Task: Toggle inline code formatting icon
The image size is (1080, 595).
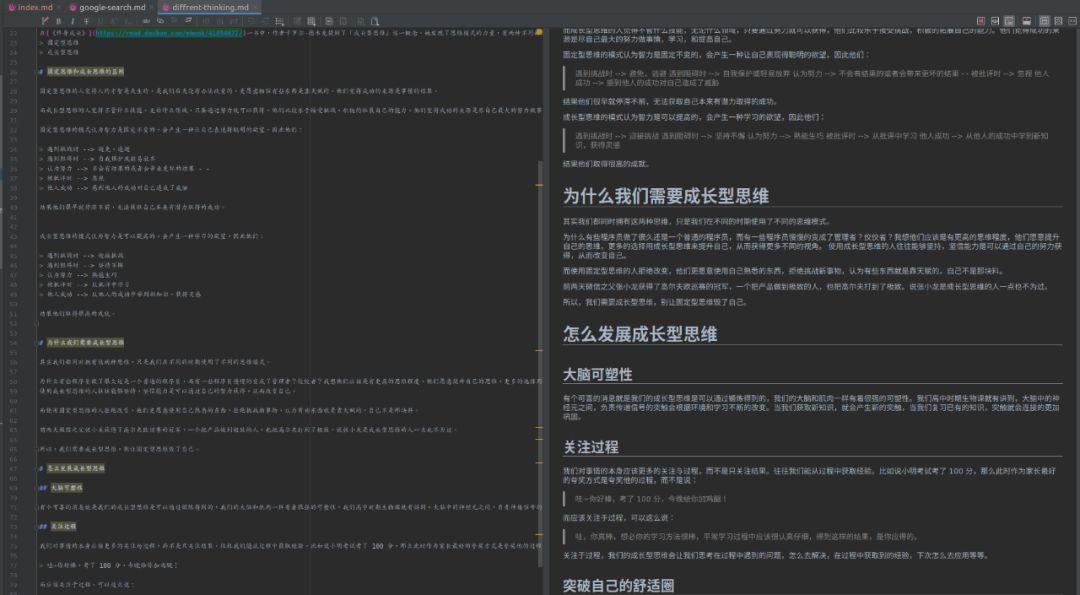Action: [x=146, y=21]
